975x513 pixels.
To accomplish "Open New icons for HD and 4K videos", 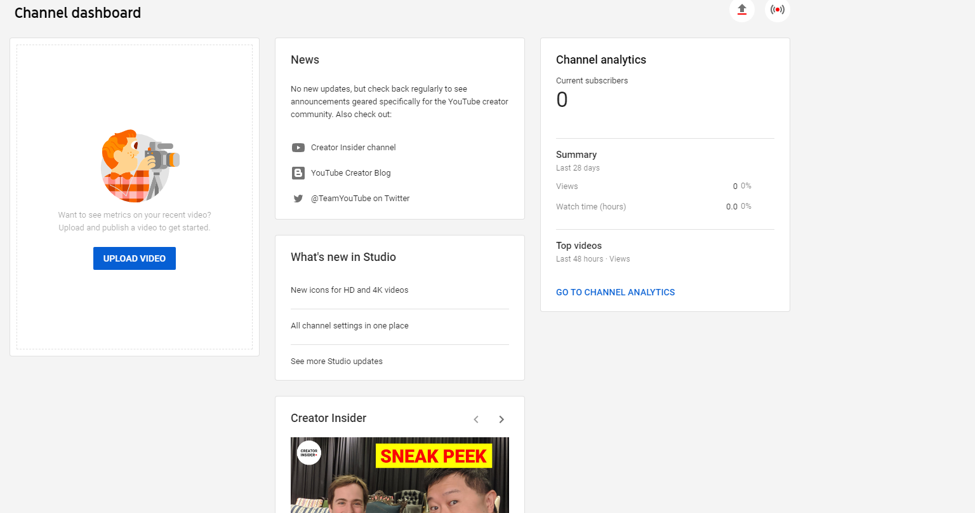I will pos(349,290).
